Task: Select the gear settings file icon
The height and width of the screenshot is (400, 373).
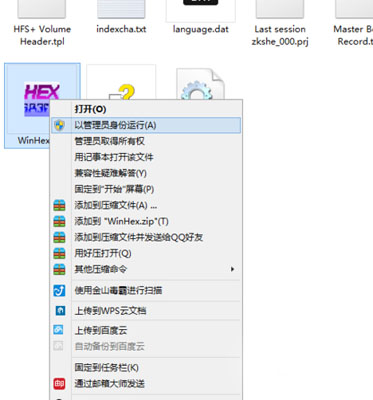Action: pos(200,84)
